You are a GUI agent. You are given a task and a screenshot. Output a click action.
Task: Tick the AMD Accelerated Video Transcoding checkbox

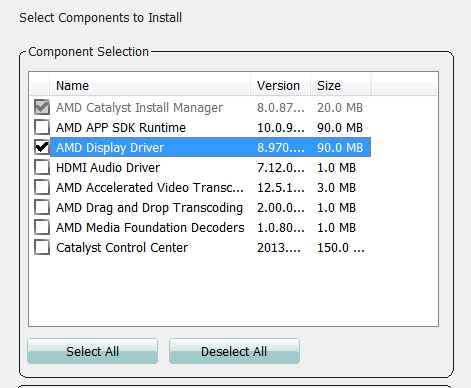coord(42,187)
